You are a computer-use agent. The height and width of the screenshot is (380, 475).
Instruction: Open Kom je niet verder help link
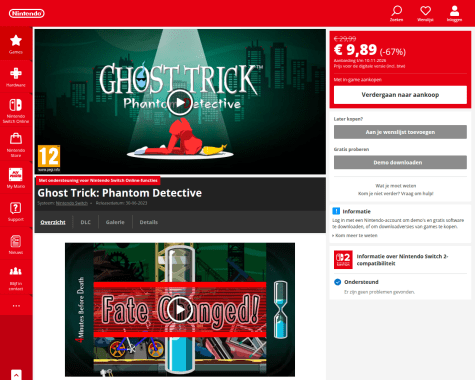tap(396, 193)
